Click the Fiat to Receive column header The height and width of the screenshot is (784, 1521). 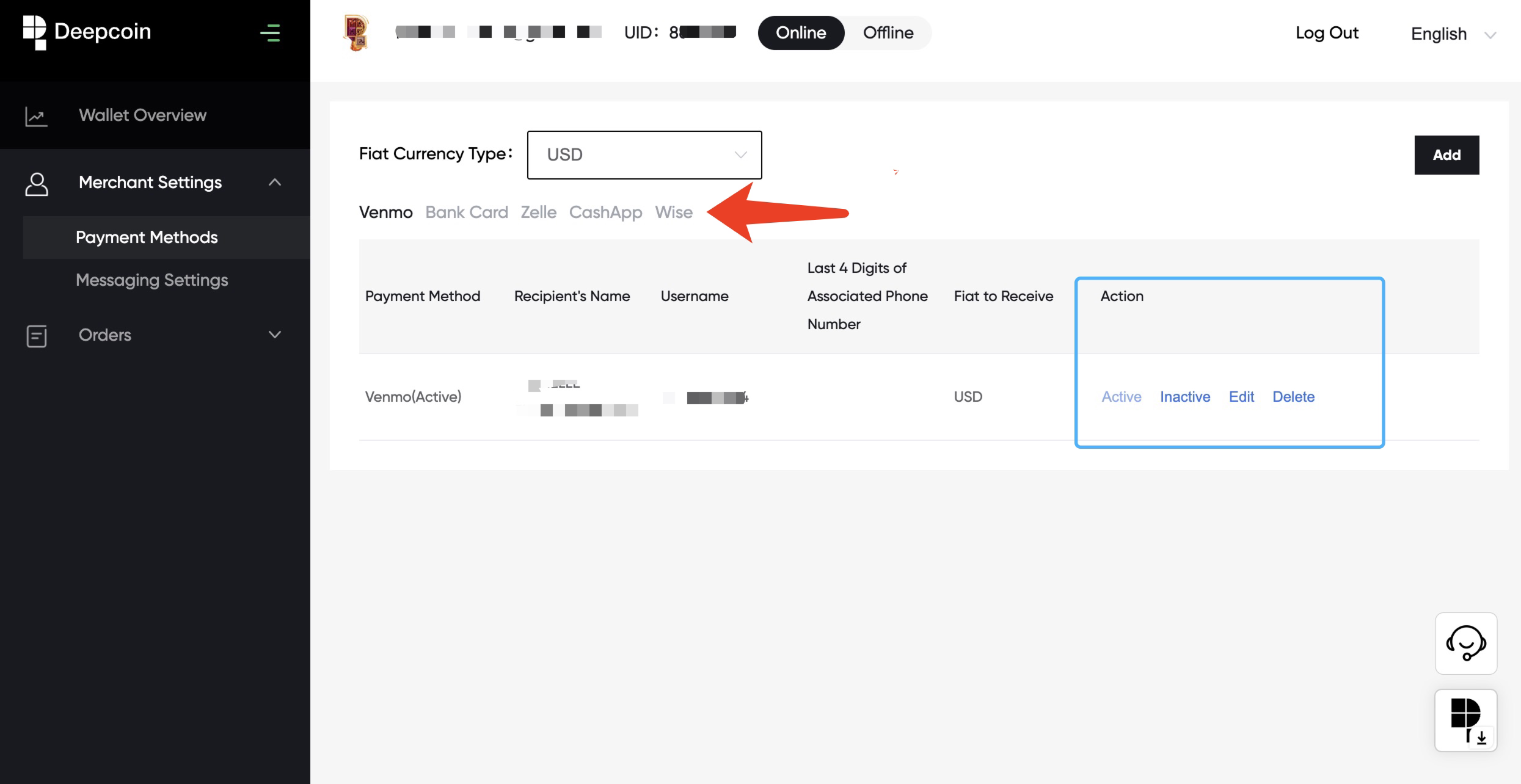tap(1004, 296)
